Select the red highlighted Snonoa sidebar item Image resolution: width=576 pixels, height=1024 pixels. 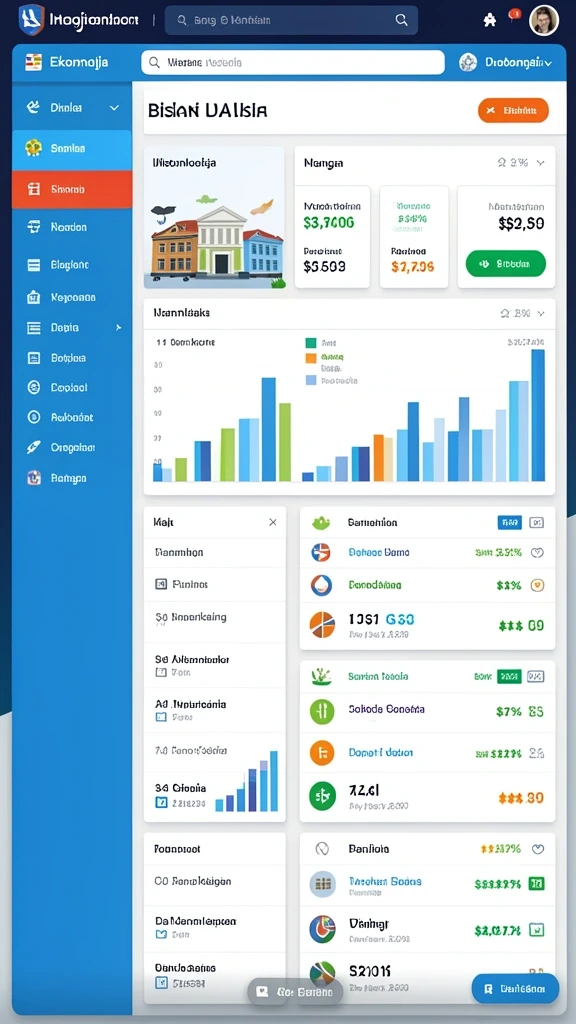72,189
